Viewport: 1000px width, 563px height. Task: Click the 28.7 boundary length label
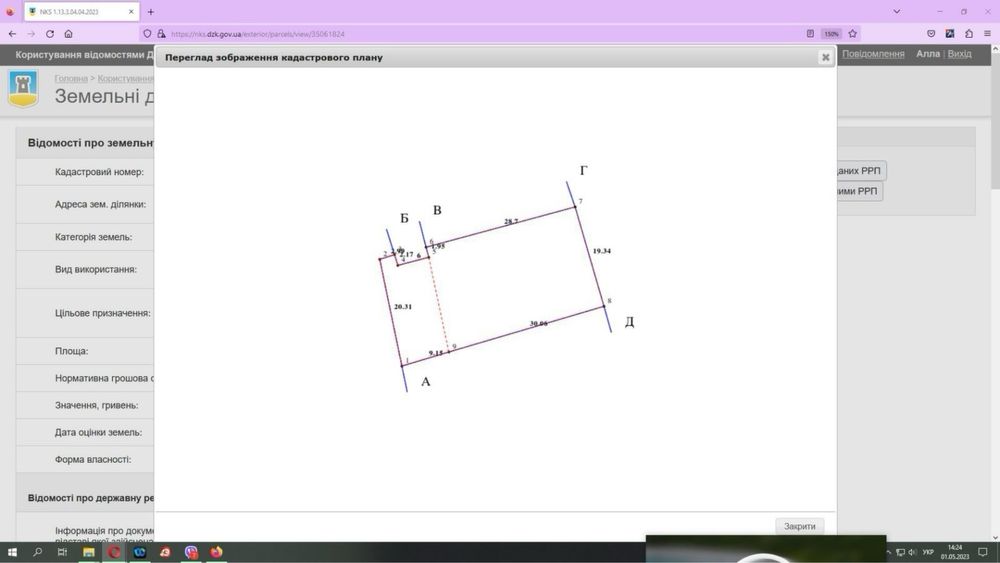[x=511, y=221]
